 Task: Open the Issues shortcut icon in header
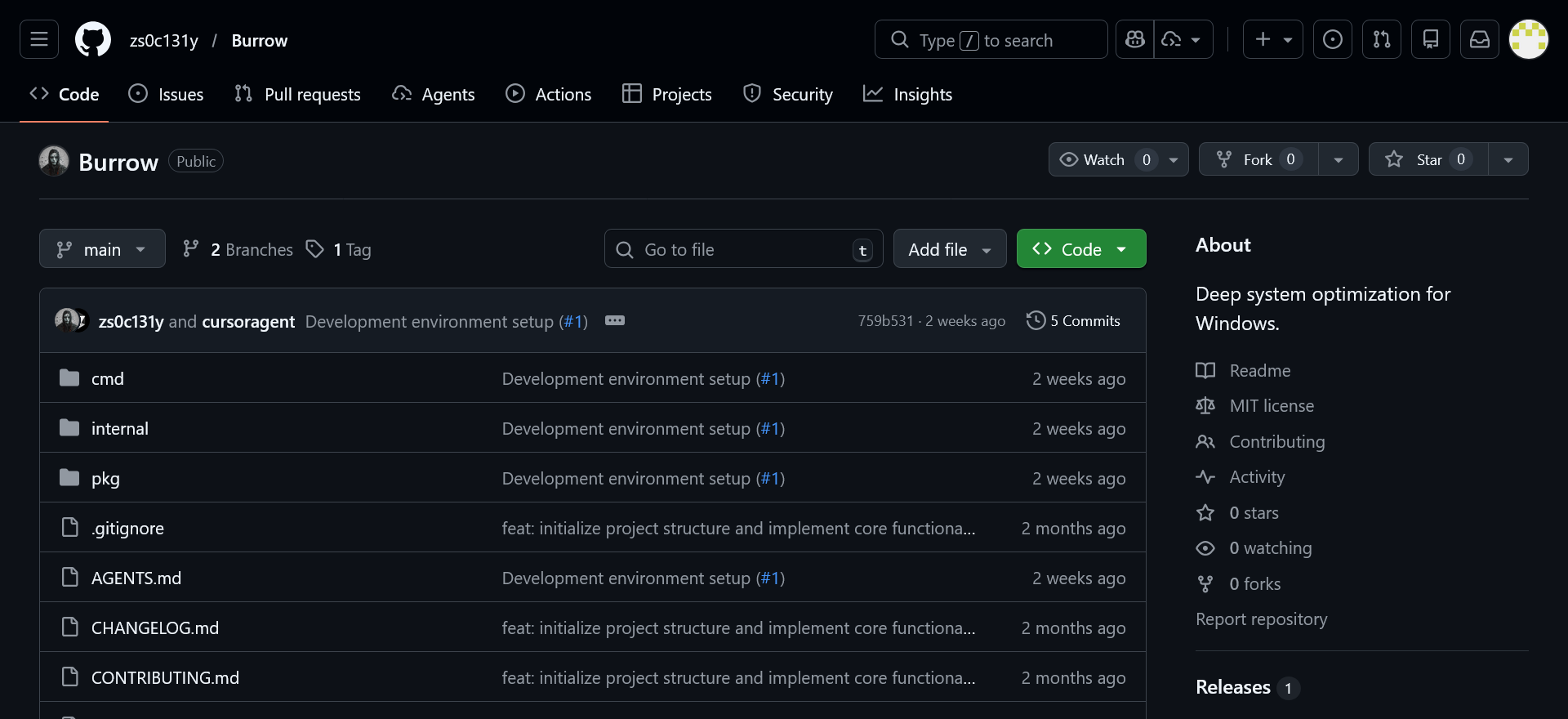(x=1332, y=39)
